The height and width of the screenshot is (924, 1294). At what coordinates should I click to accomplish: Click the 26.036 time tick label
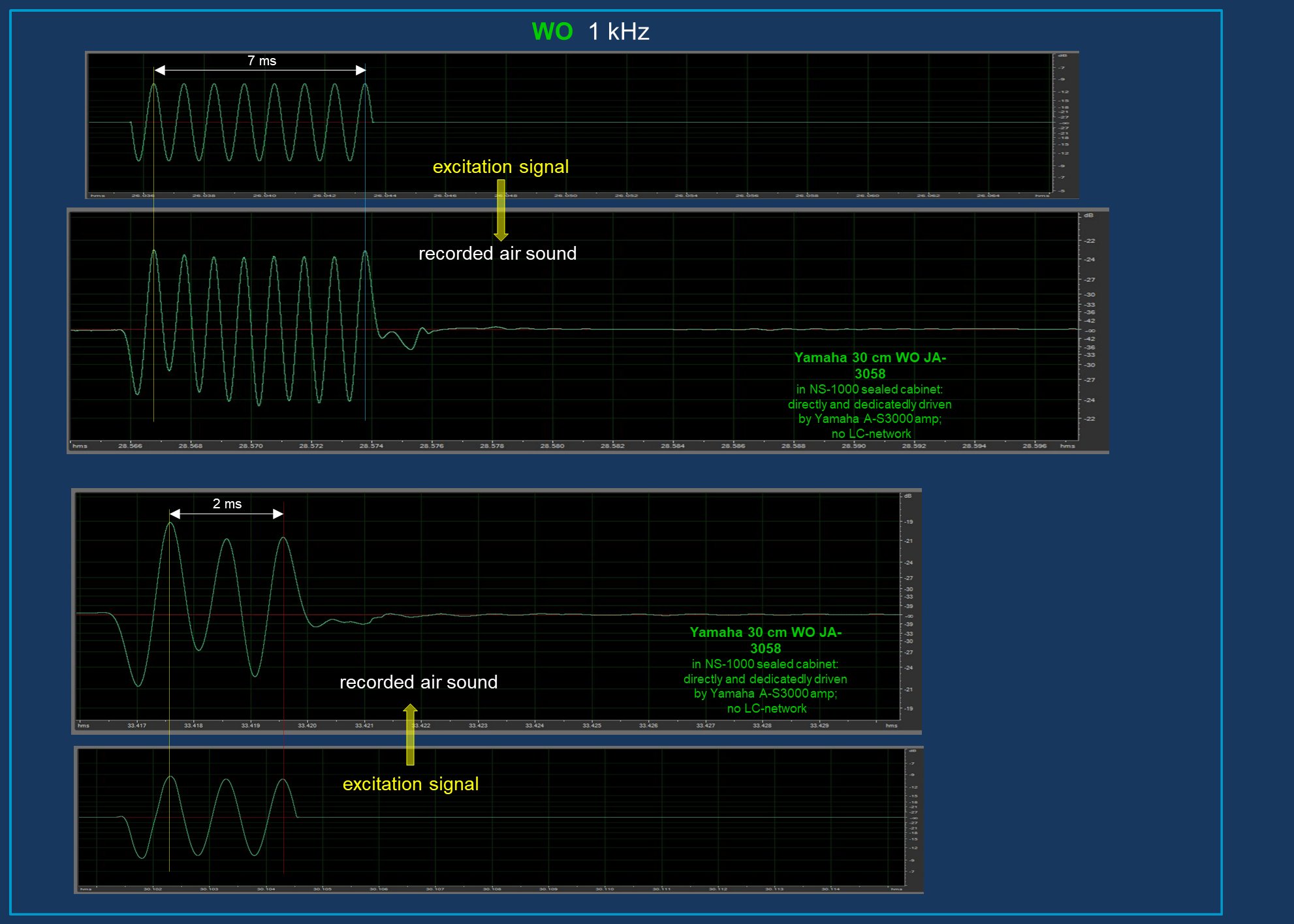[143, 195]
